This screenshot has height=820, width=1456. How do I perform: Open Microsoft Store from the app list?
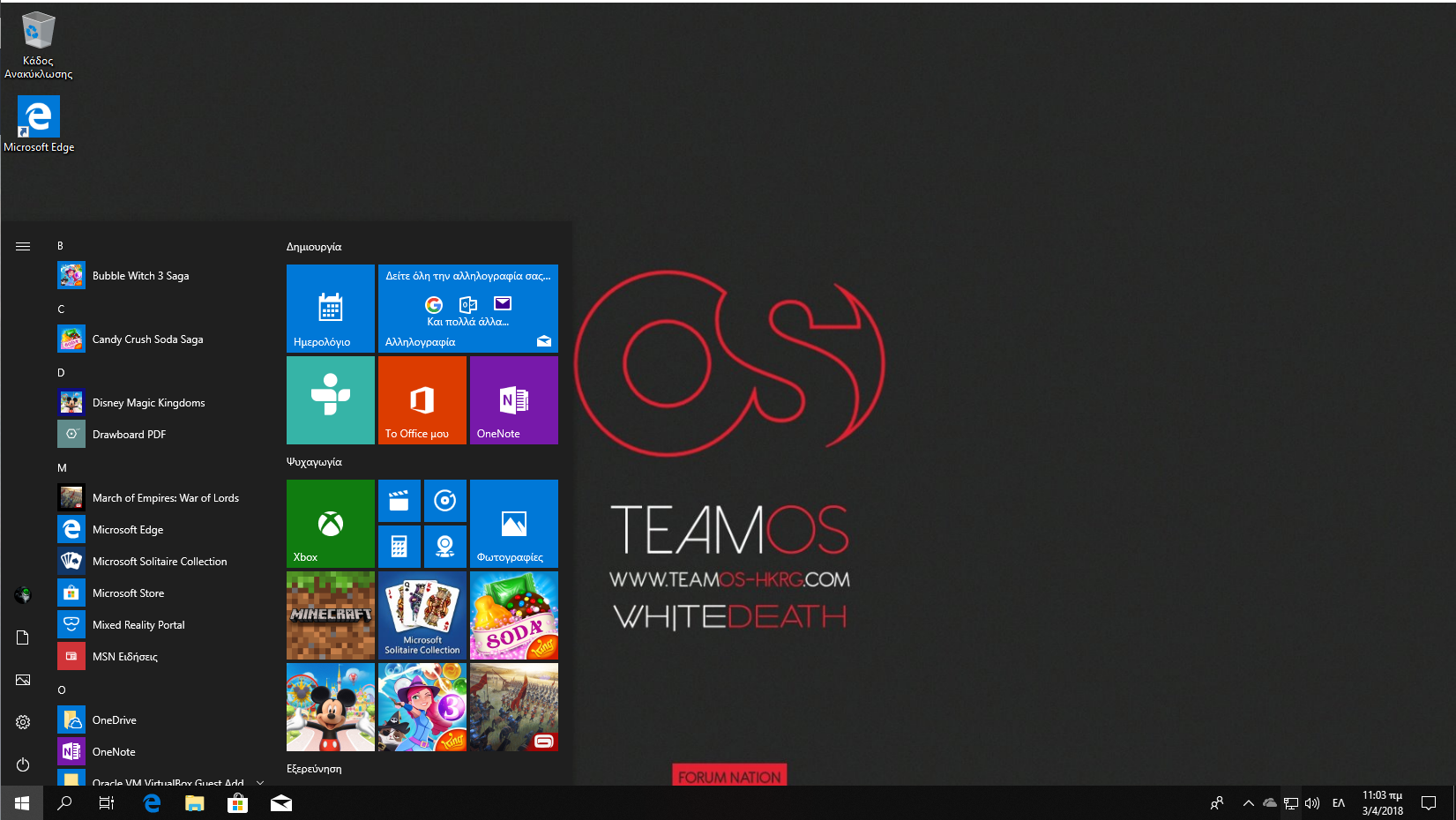click(160, 593)
